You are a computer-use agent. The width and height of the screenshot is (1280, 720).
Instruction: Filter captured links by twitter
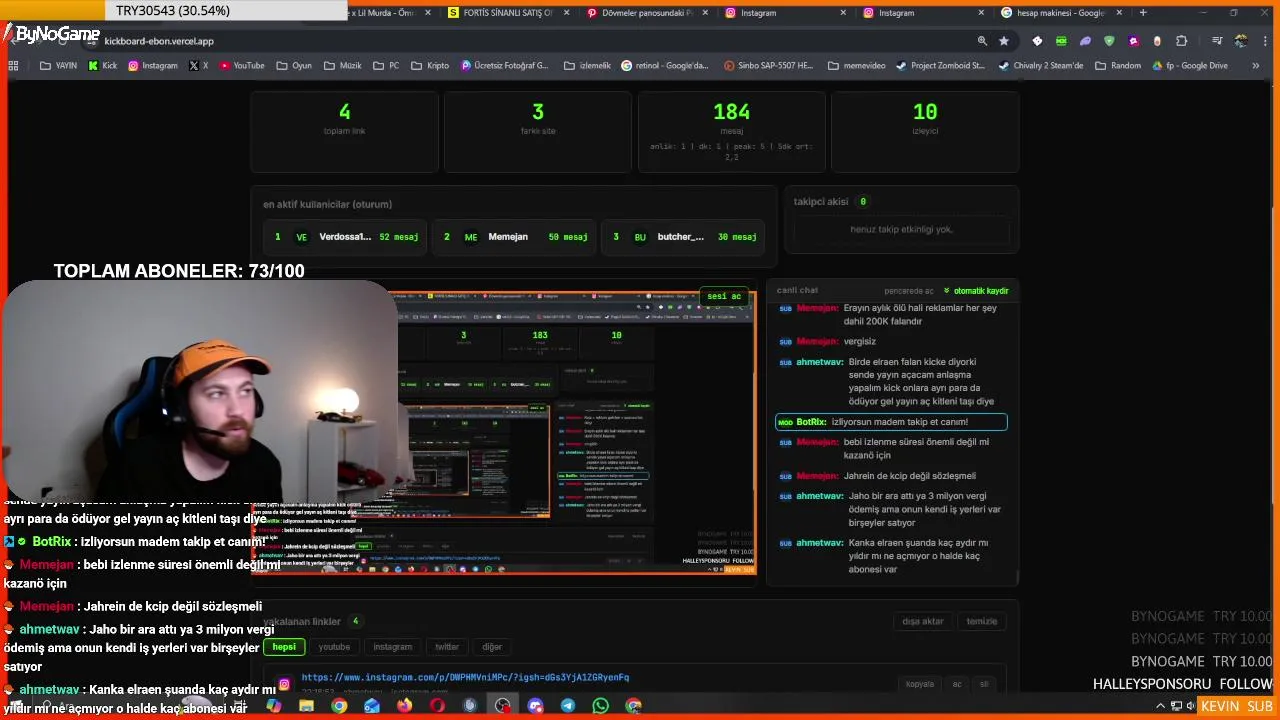pyautogui.click(x=447, y=647)
